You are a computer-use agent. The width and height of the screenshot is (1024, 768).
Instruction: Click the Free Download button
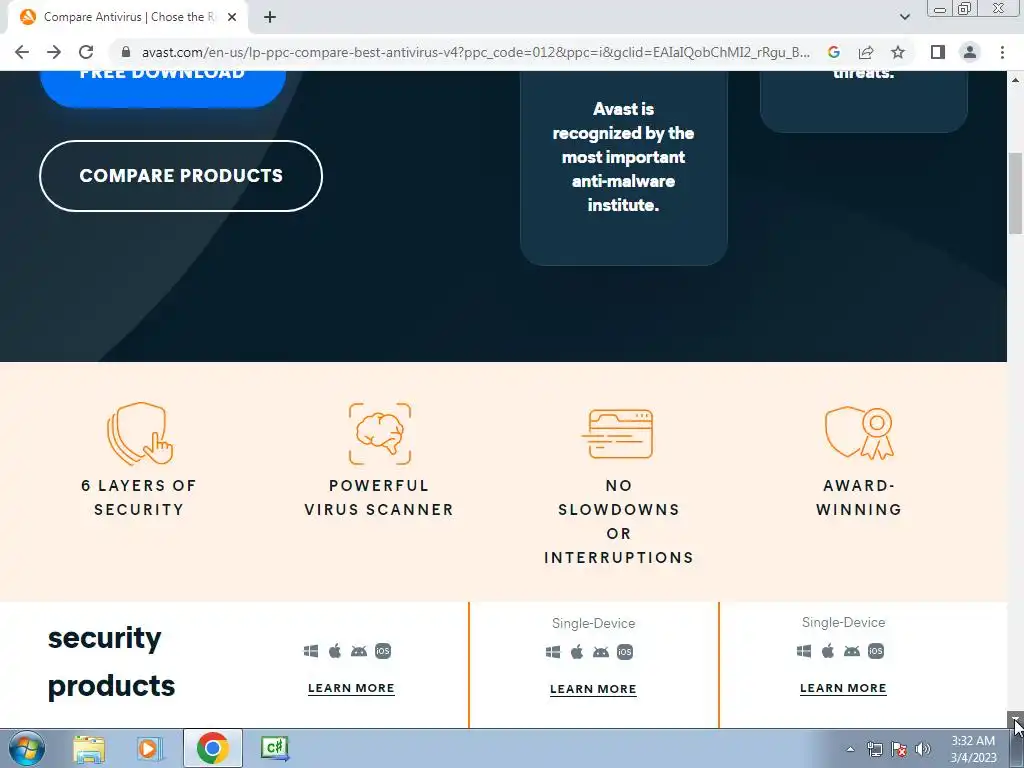point(163,88)
